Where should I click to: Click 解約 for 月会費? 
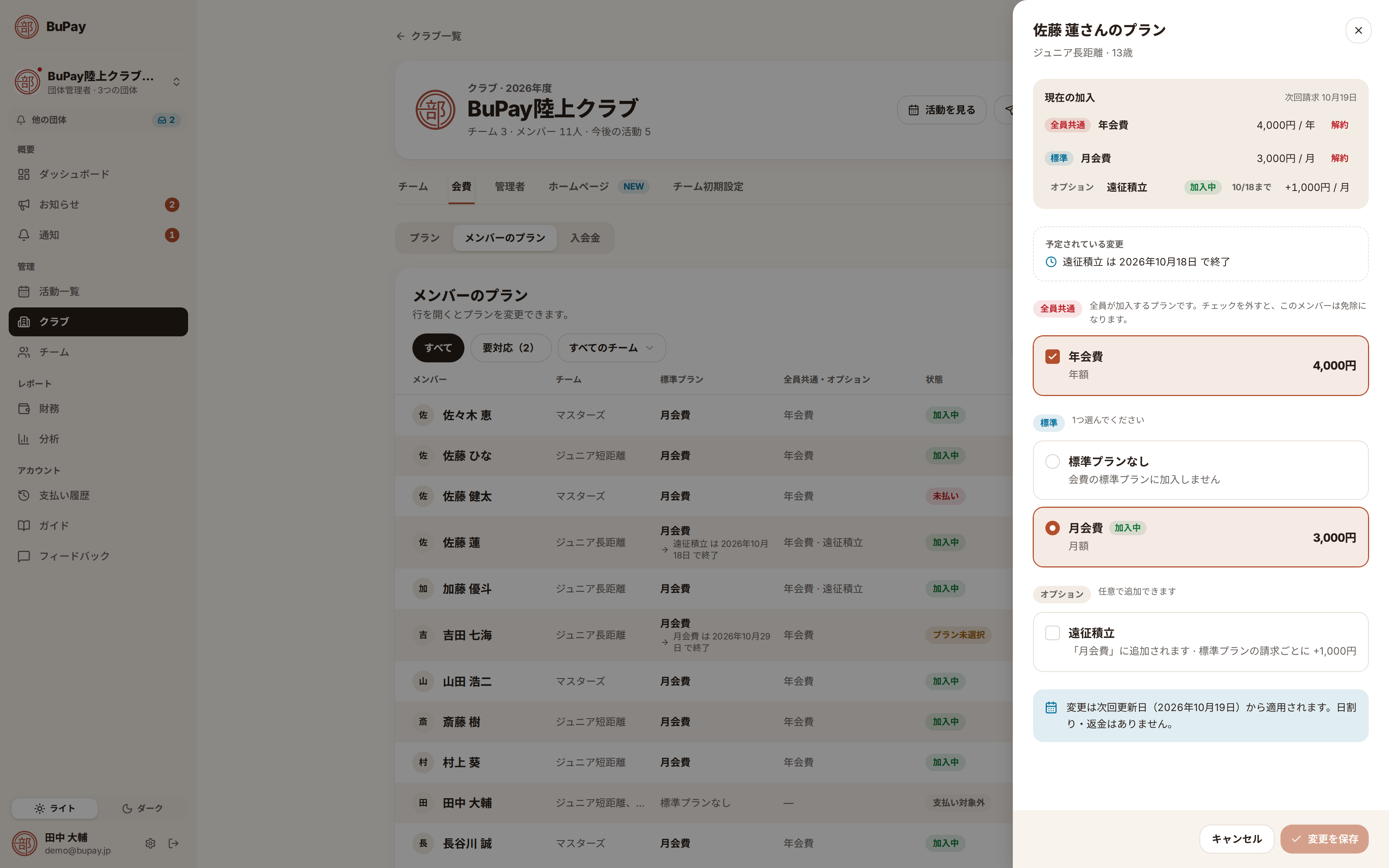click(1340, 158)
